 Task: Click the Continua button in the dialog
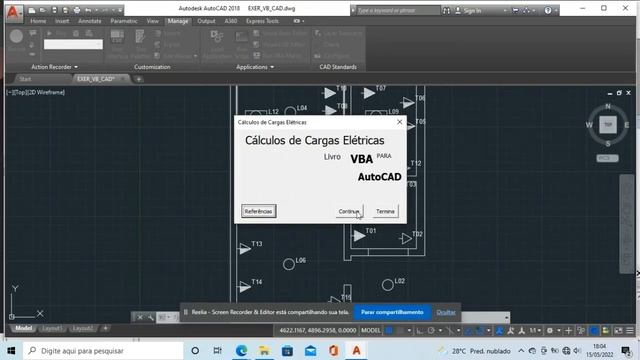pos(349,211)
